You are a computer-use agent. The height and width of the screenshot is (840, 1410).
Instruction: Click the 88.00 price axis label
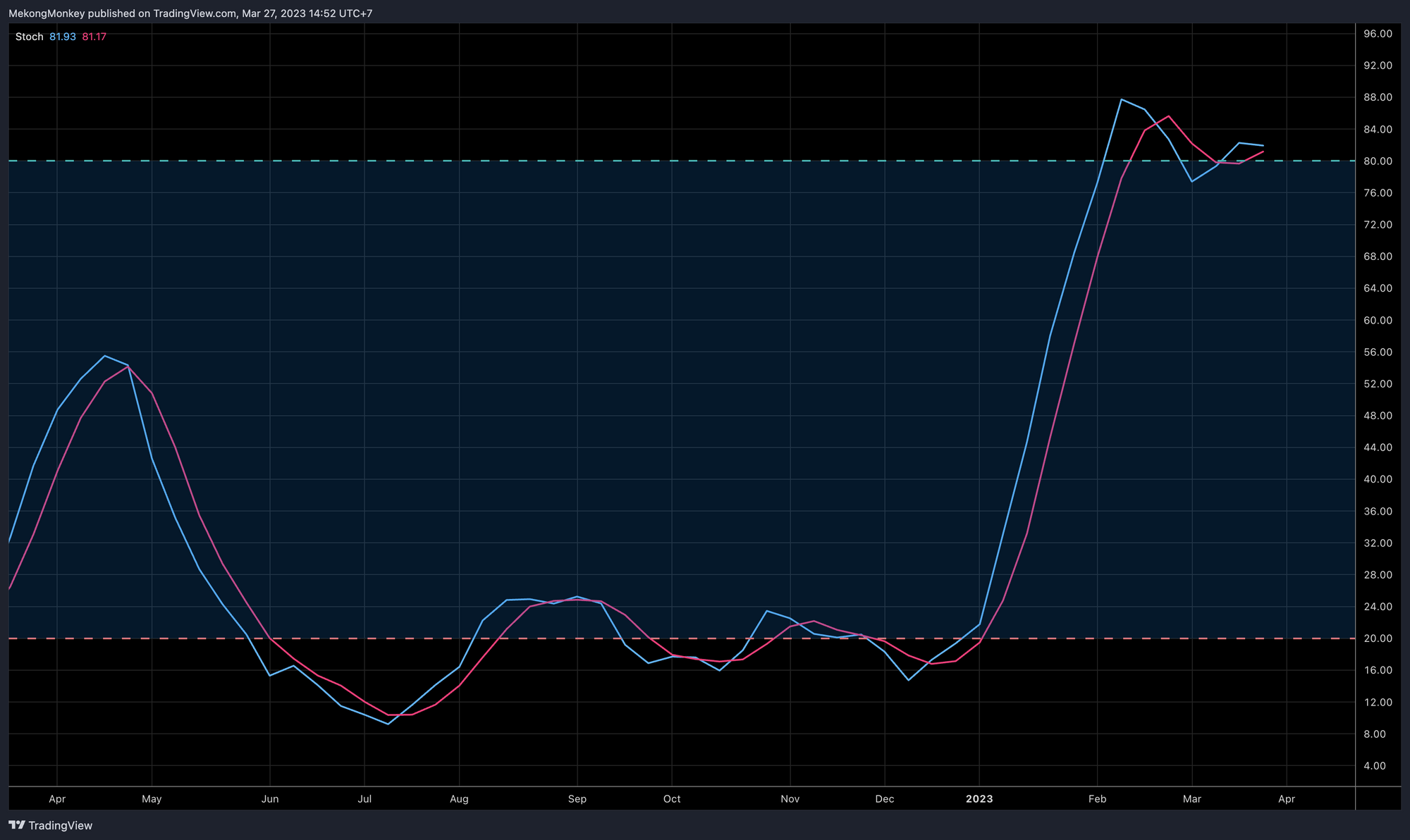[1378, 97]
